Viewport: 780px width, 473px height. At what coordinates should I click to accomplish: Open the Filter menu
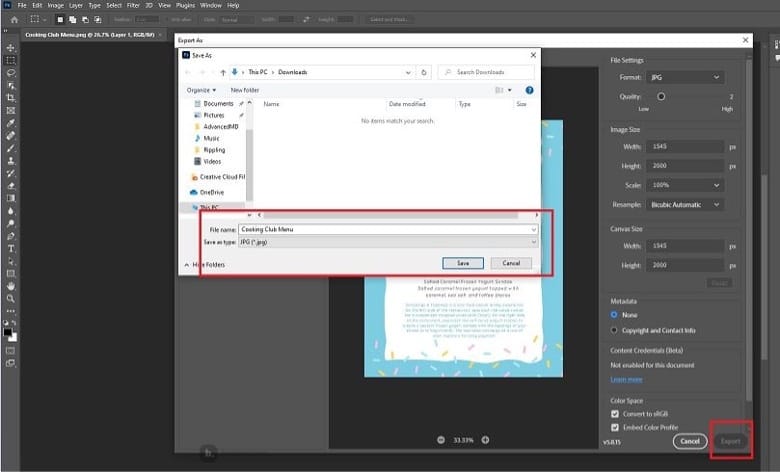point(131,5)
